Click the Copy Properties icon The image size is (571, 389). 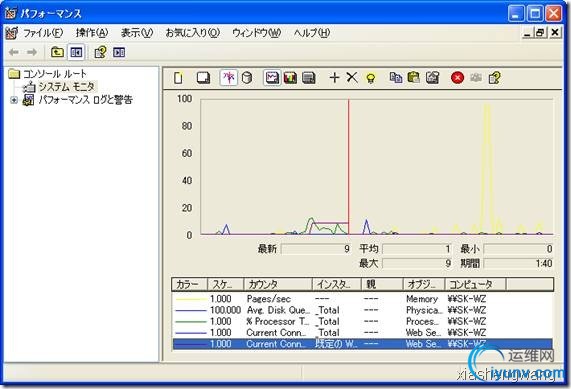[x=396, y=78]
